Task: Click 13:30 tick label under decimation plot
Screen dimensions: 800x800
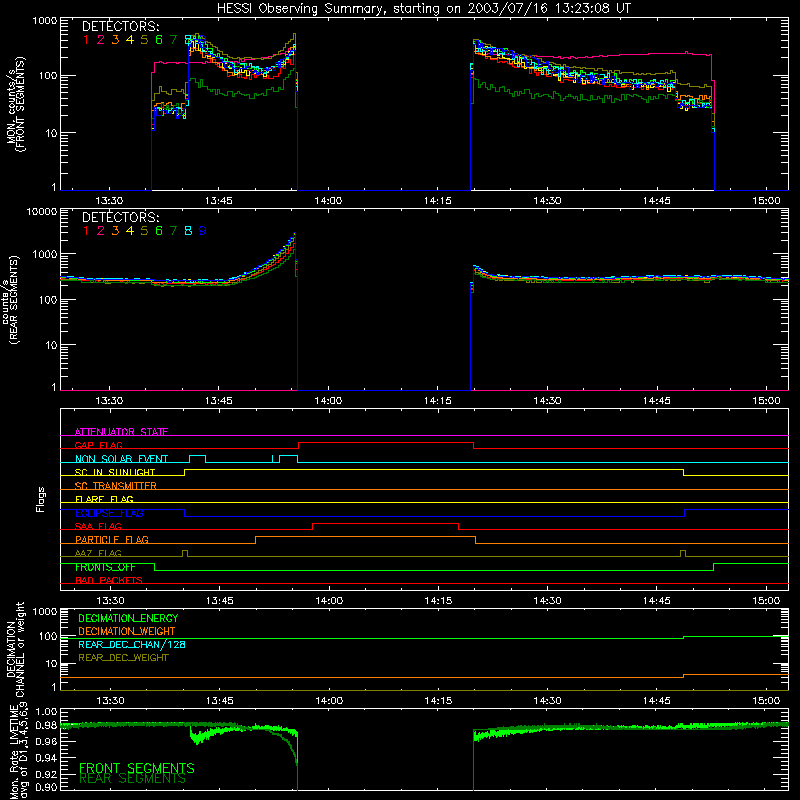Action: pos(110,701)
